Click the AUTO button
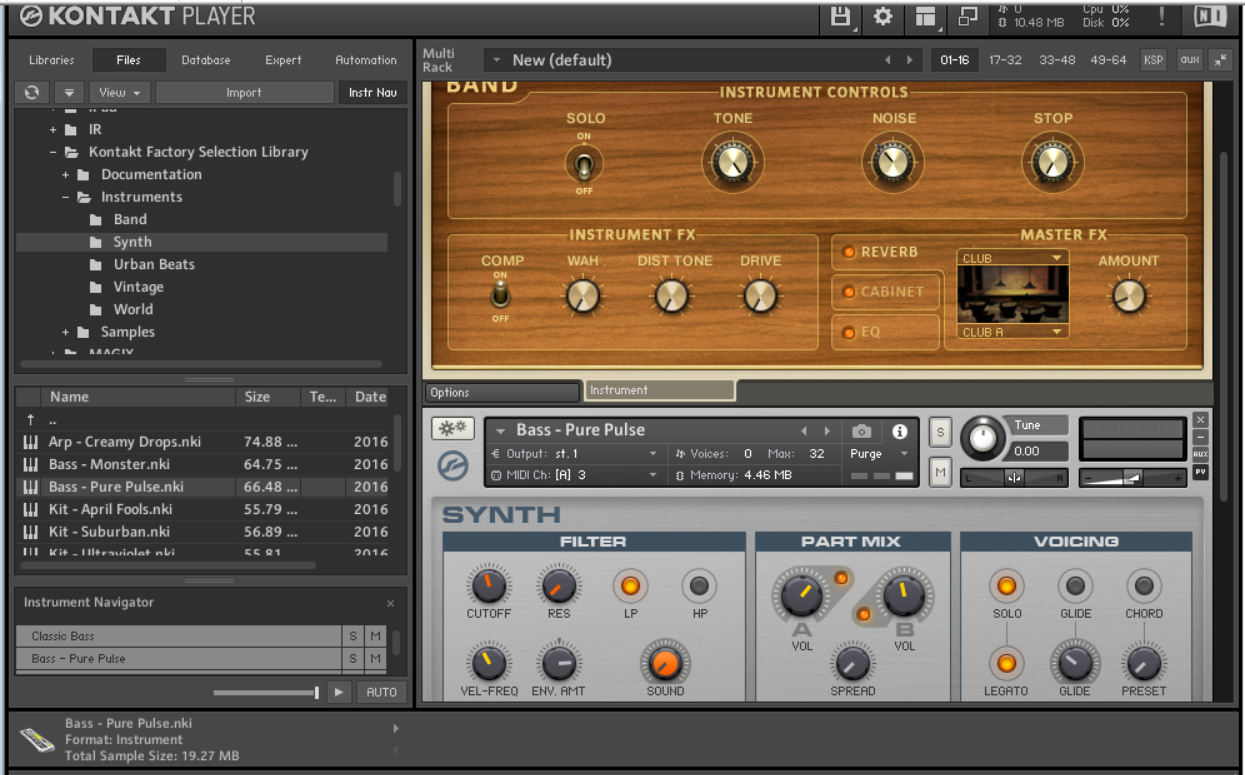Image resolution: width=1245 pixels, height=775 pixels. [x=382, y=692]
